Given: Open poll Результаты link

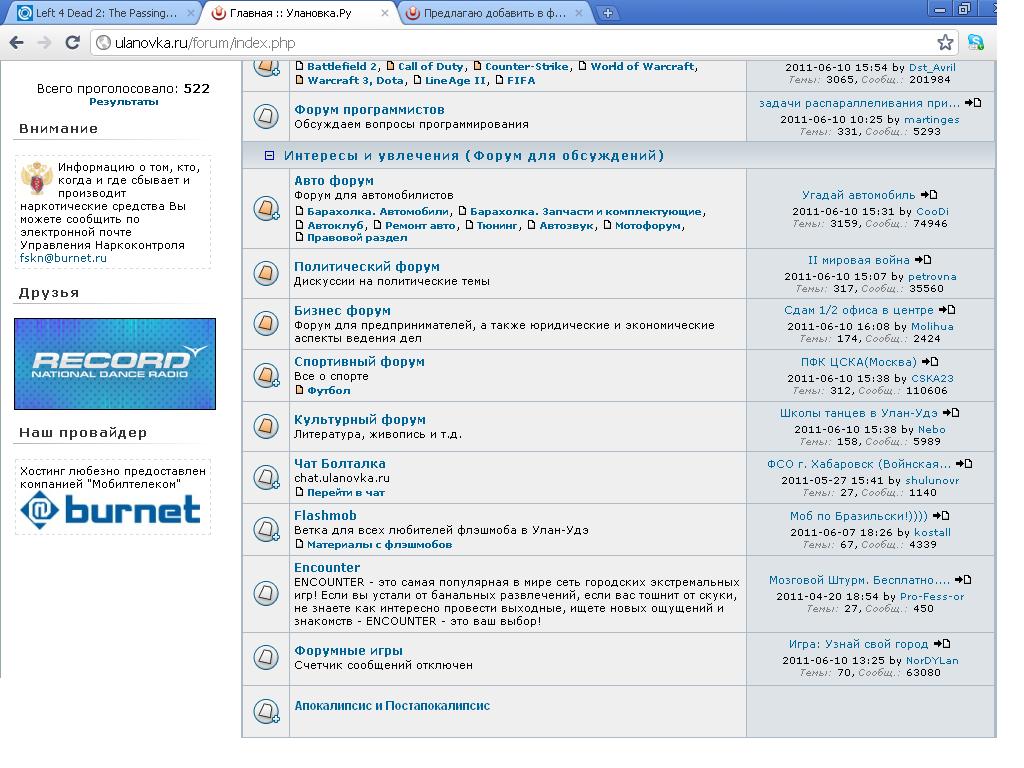Looking at the screenshot, I should 123,102.
